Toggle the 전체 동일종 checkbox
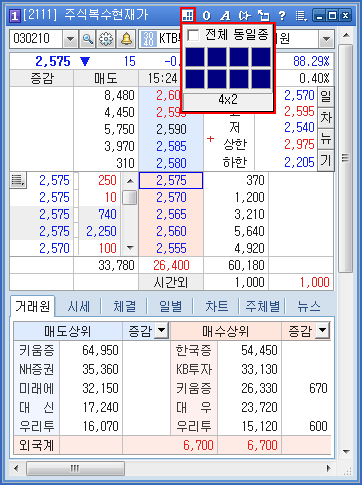Image resolution: width=362 pixels, height=485 pixels. click(194, 35)
